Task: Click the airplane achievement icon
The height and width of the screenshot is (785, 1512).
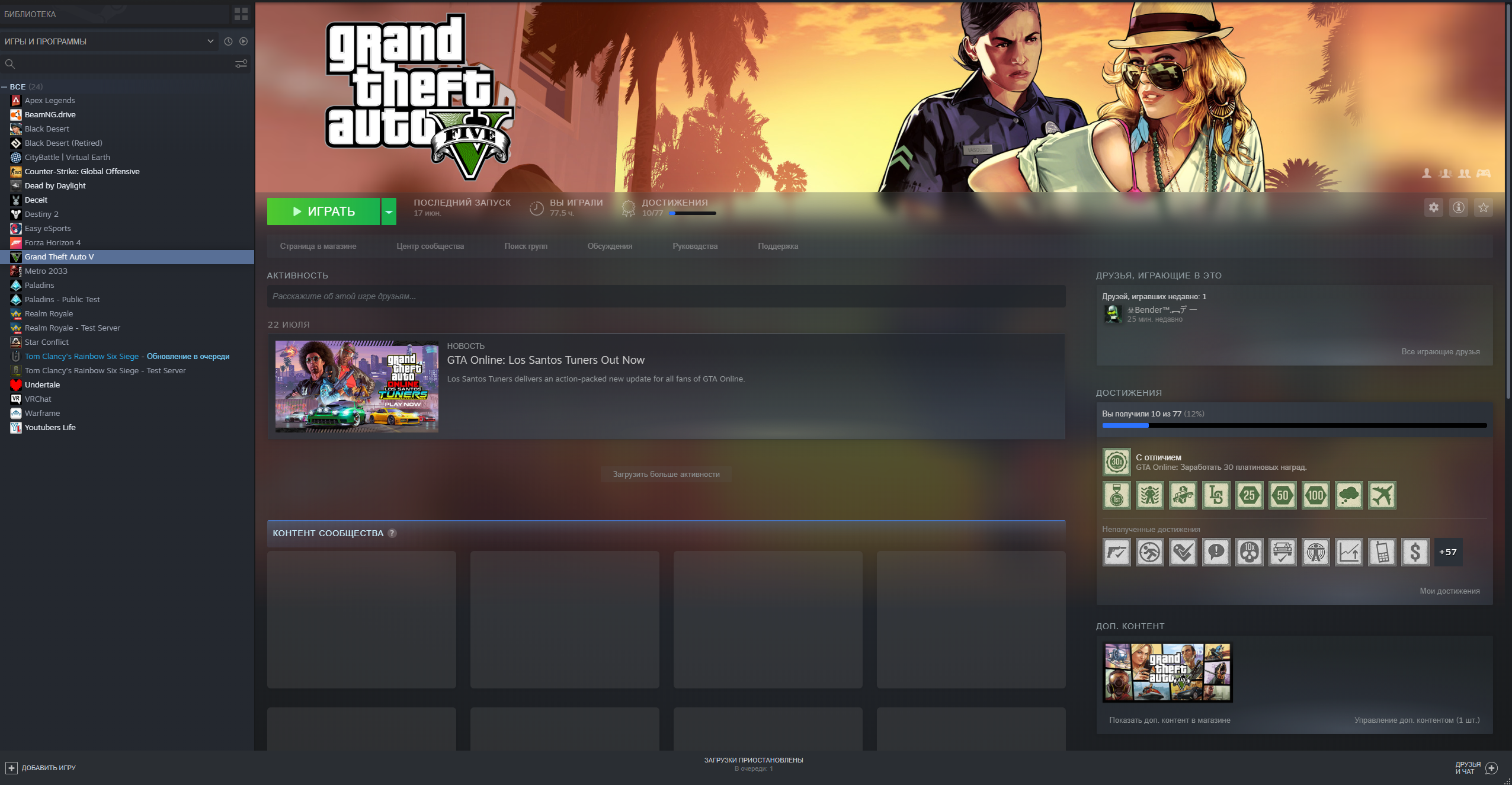Action: tap(1382, 495)
